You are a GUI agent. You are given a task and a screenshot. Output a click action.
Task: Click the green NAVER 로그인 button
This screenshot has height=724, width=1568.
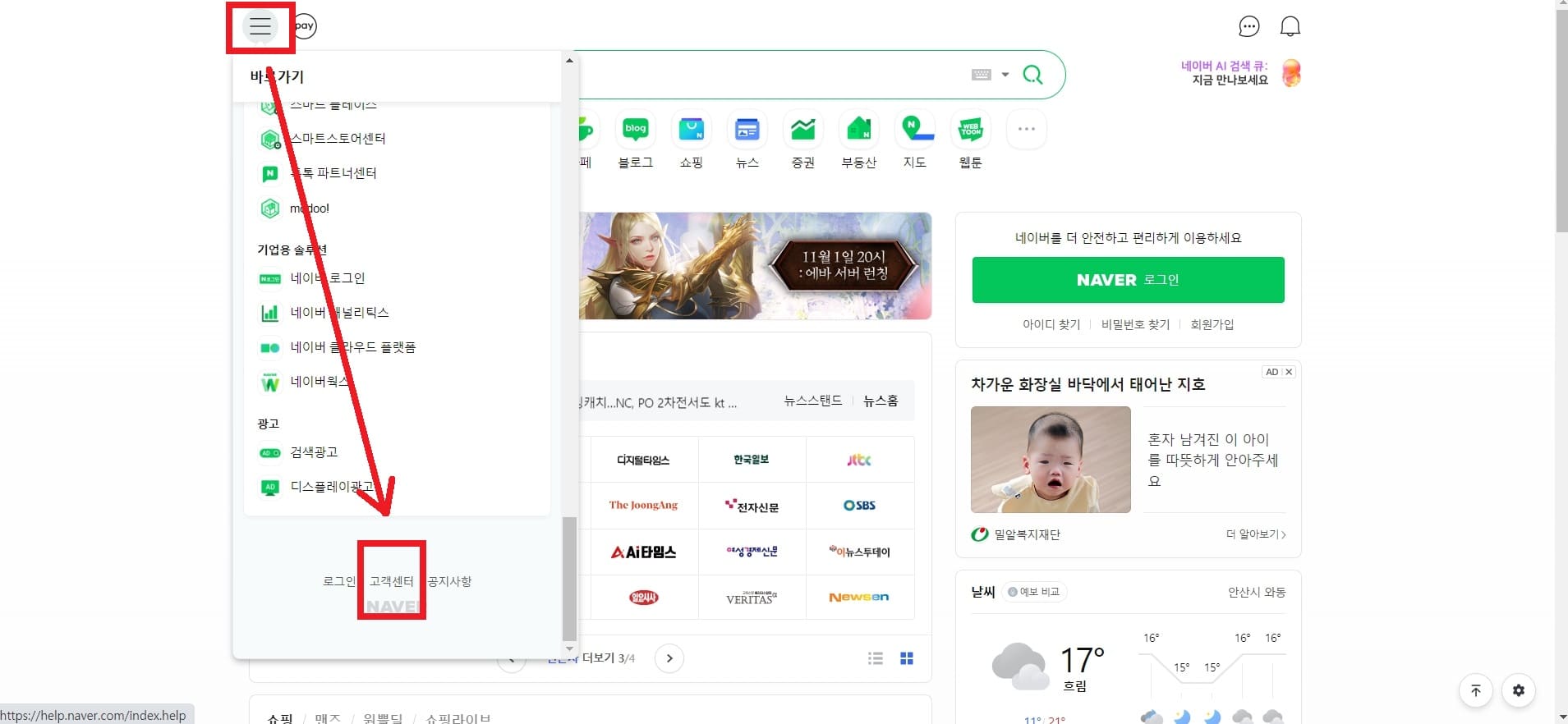pos(1128,280)
